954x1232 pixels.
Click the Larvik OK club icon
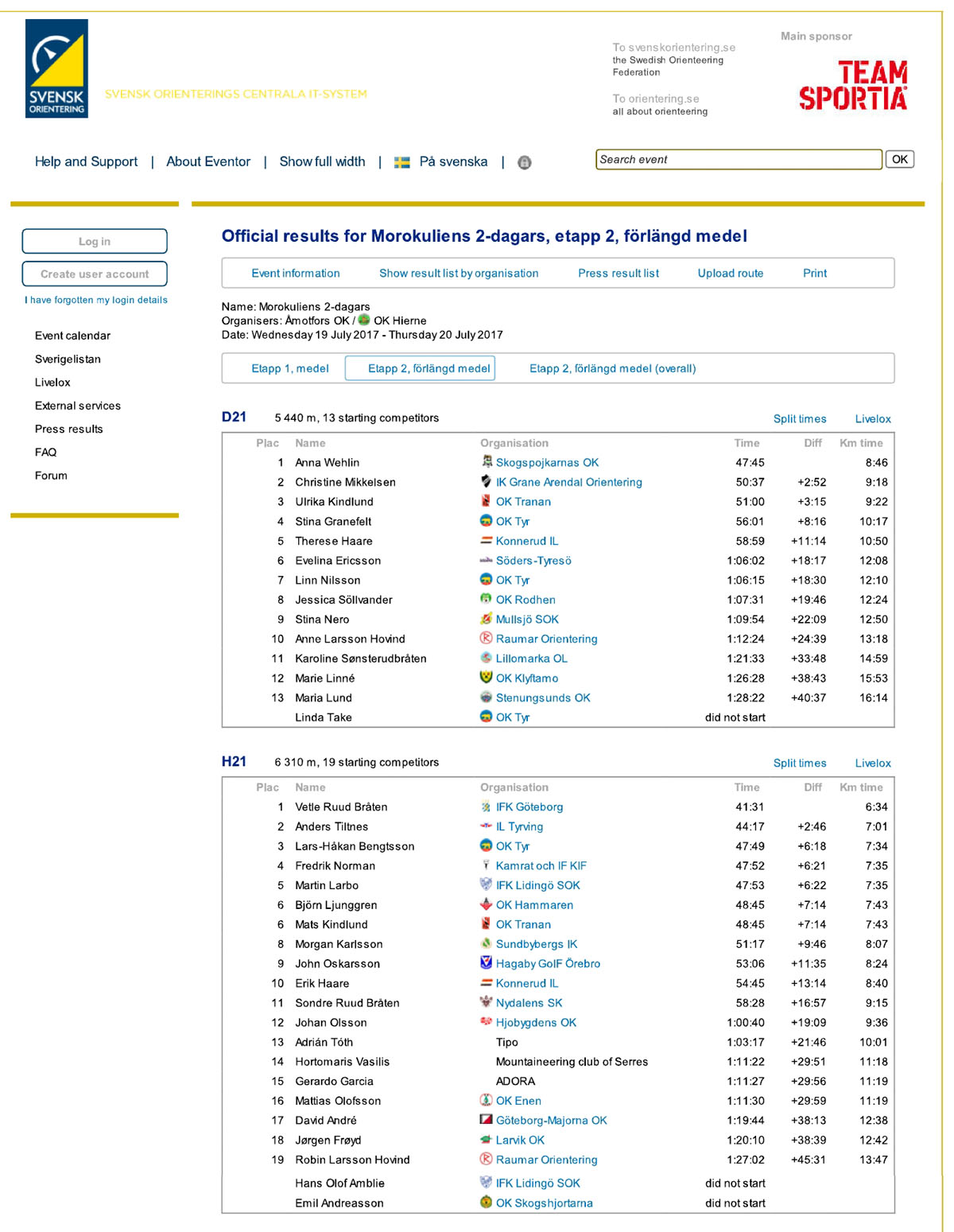pyautogui.click(x=487, y=1140)
